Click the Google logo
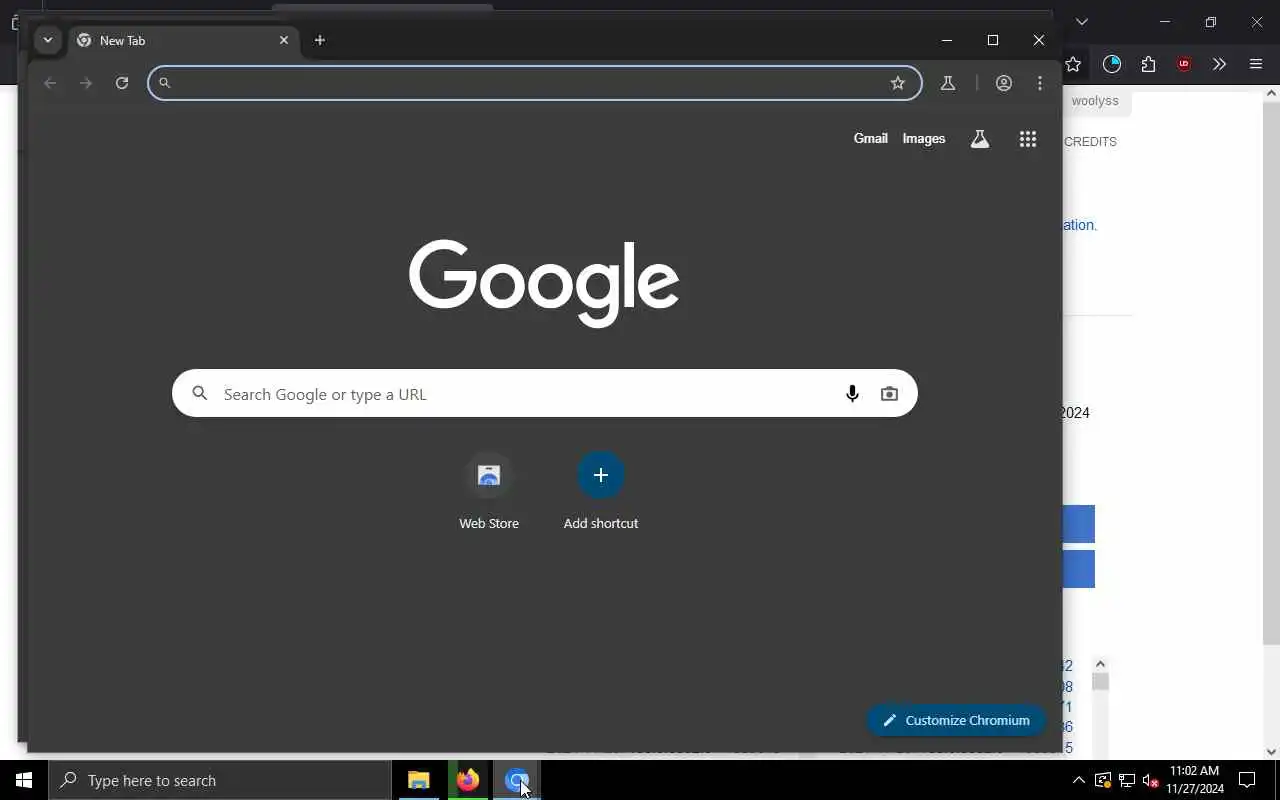Screen dimensions: 1280x800 [544, 283]
